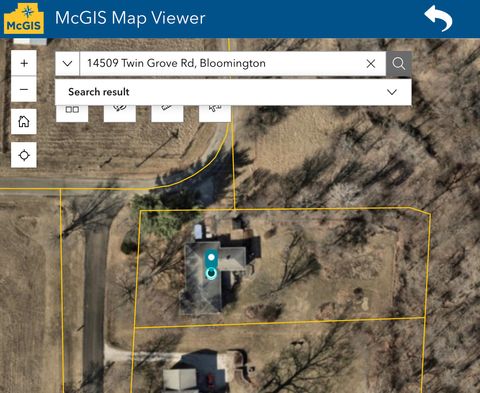This screenshot has height=393, width=480.
Task: Run search with magnifying glass icon
Action: click(399, 63)
